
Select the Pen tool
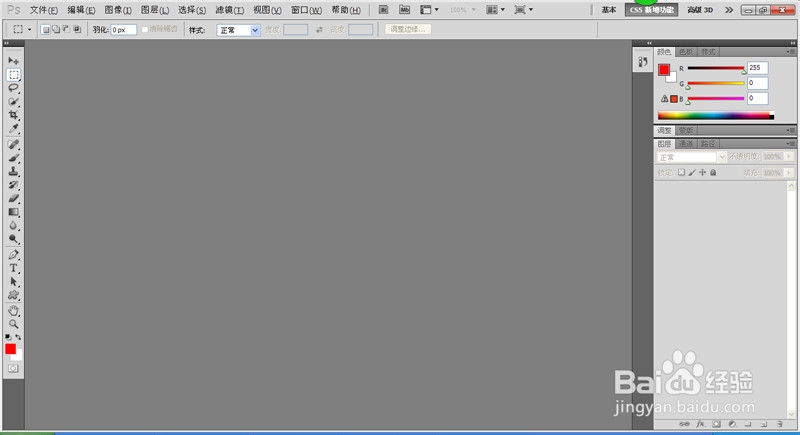13,254
